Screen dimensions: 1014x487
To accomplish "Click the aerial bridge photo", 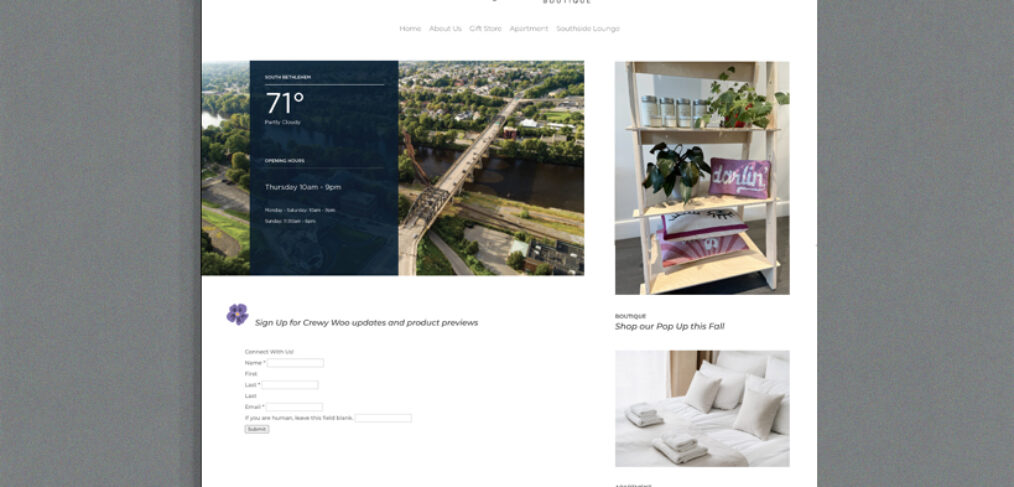I will [491, 168].
